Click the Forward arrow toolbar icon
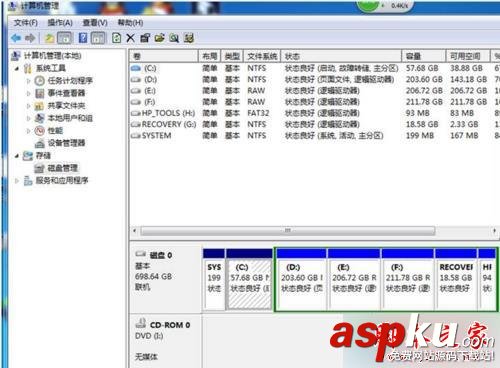The width and height of the screenshot is (500, 368). point(30,38)
